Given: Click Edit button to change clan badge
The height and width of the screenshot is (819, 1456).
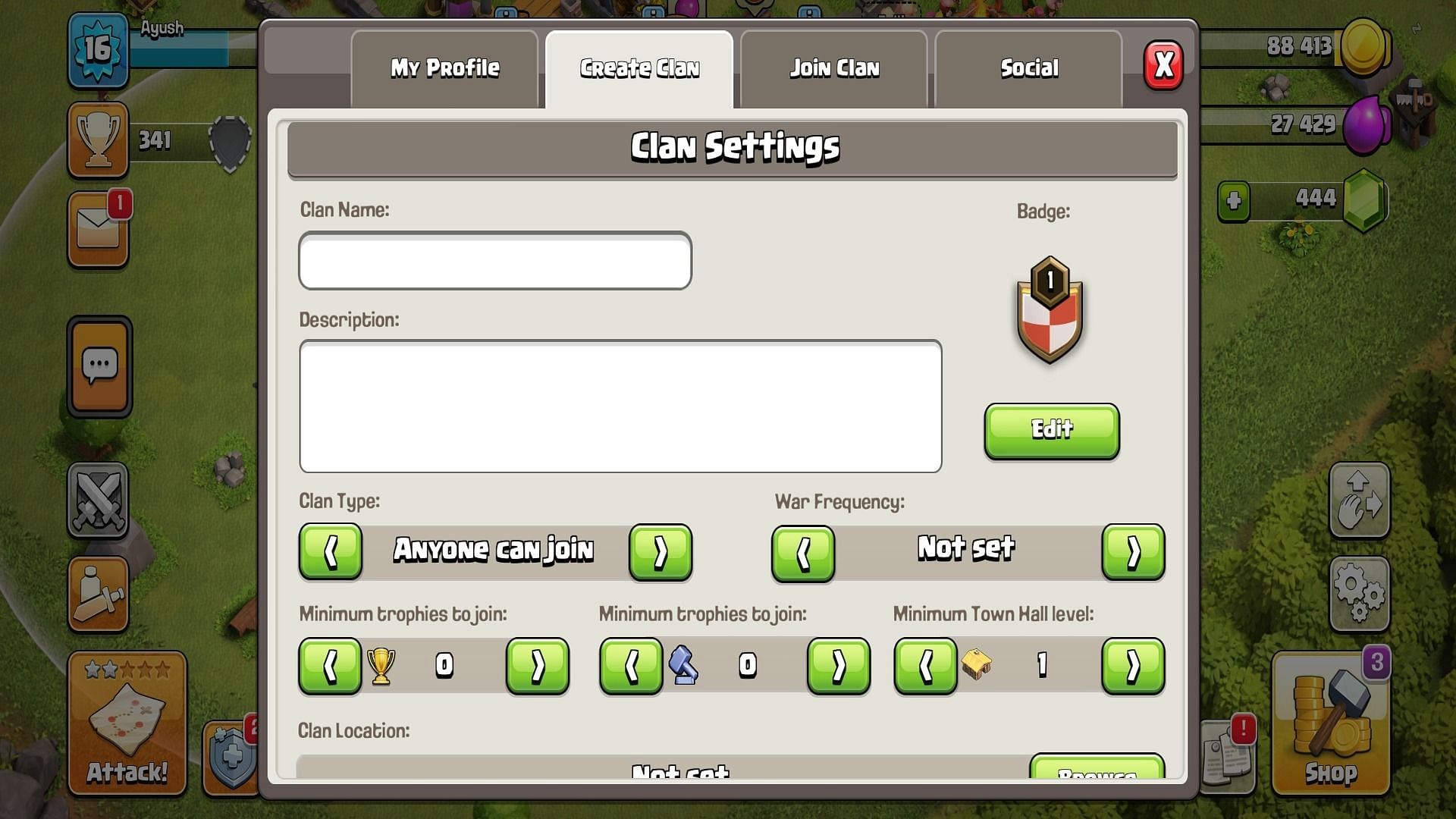Looking at the screenshot, I should click(1051, 429).
